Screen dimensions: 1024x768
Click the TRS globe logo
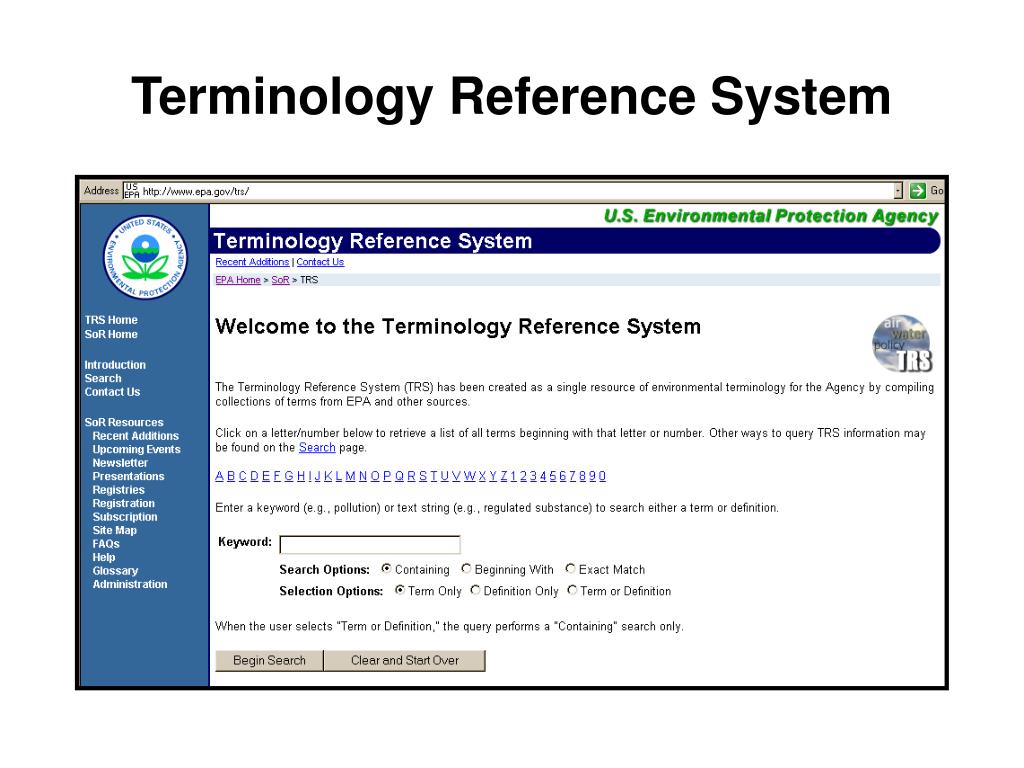902,344
